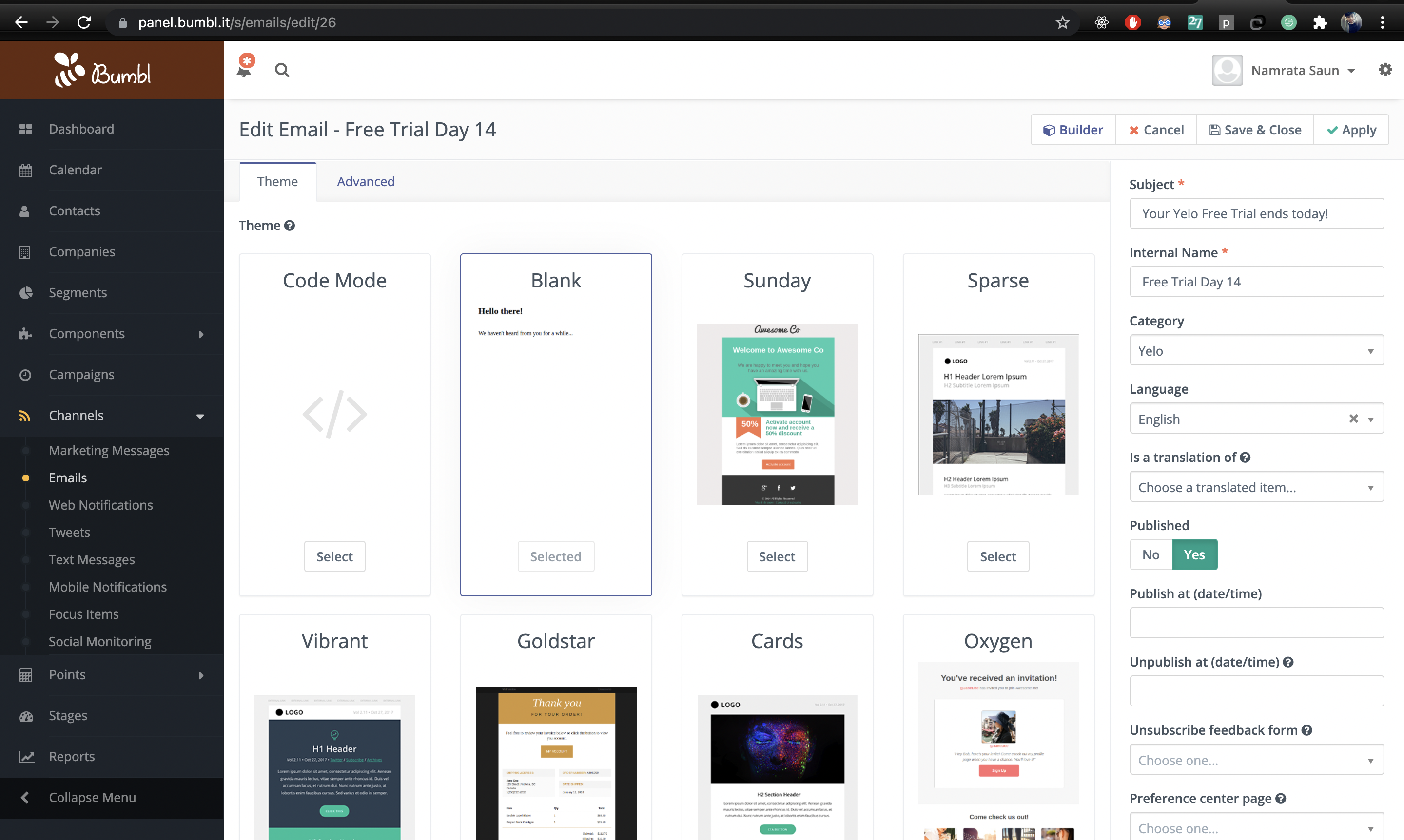The width and height of the screenshot is (1404, 840).
Task: Click the Contacts person icon
Action: [x=24, y=211]
